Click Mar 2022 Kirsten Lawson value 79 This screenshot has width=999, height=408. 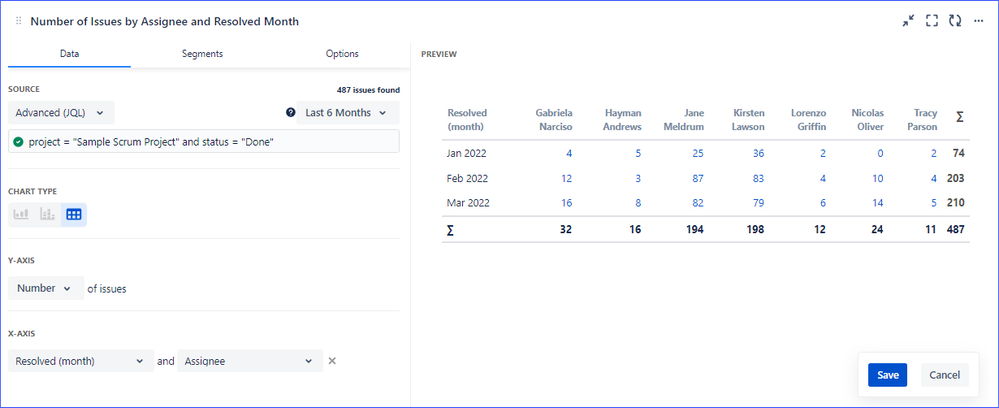pyautogui.click(x=758, y=203)
